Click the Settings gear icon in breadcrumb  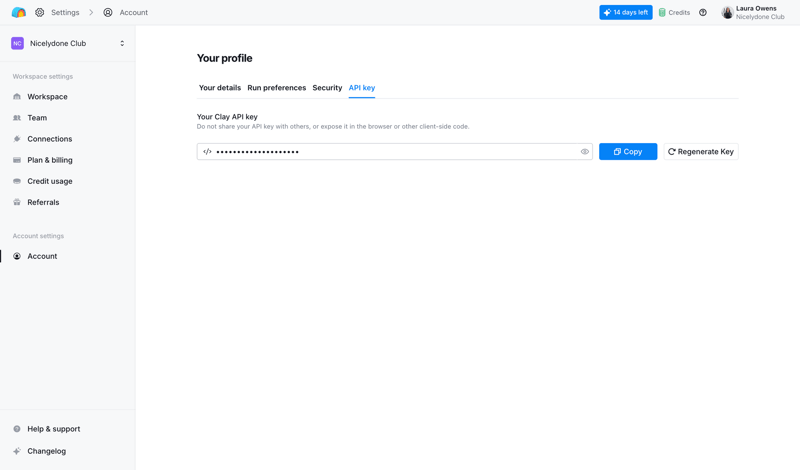(39, 12)
